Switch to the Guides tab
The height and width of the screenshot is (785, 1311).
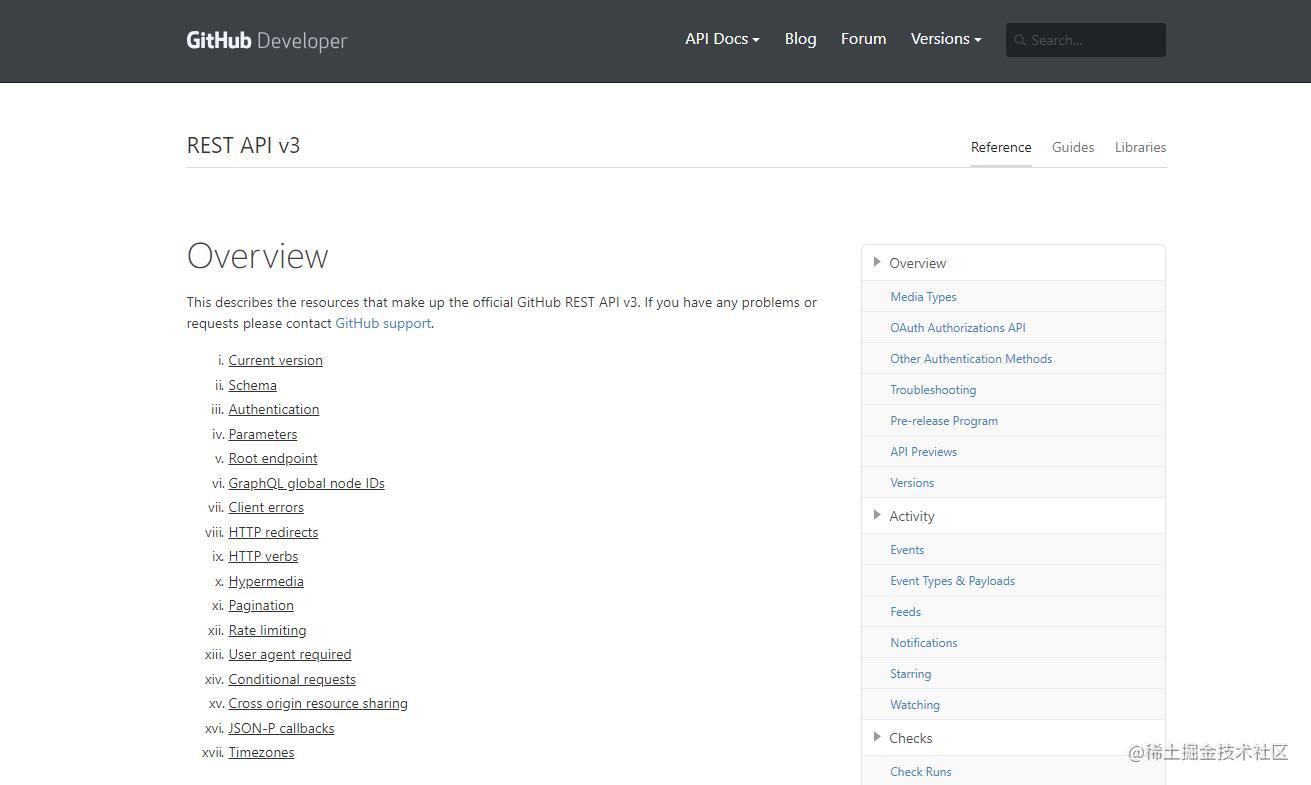[1073, 147]
